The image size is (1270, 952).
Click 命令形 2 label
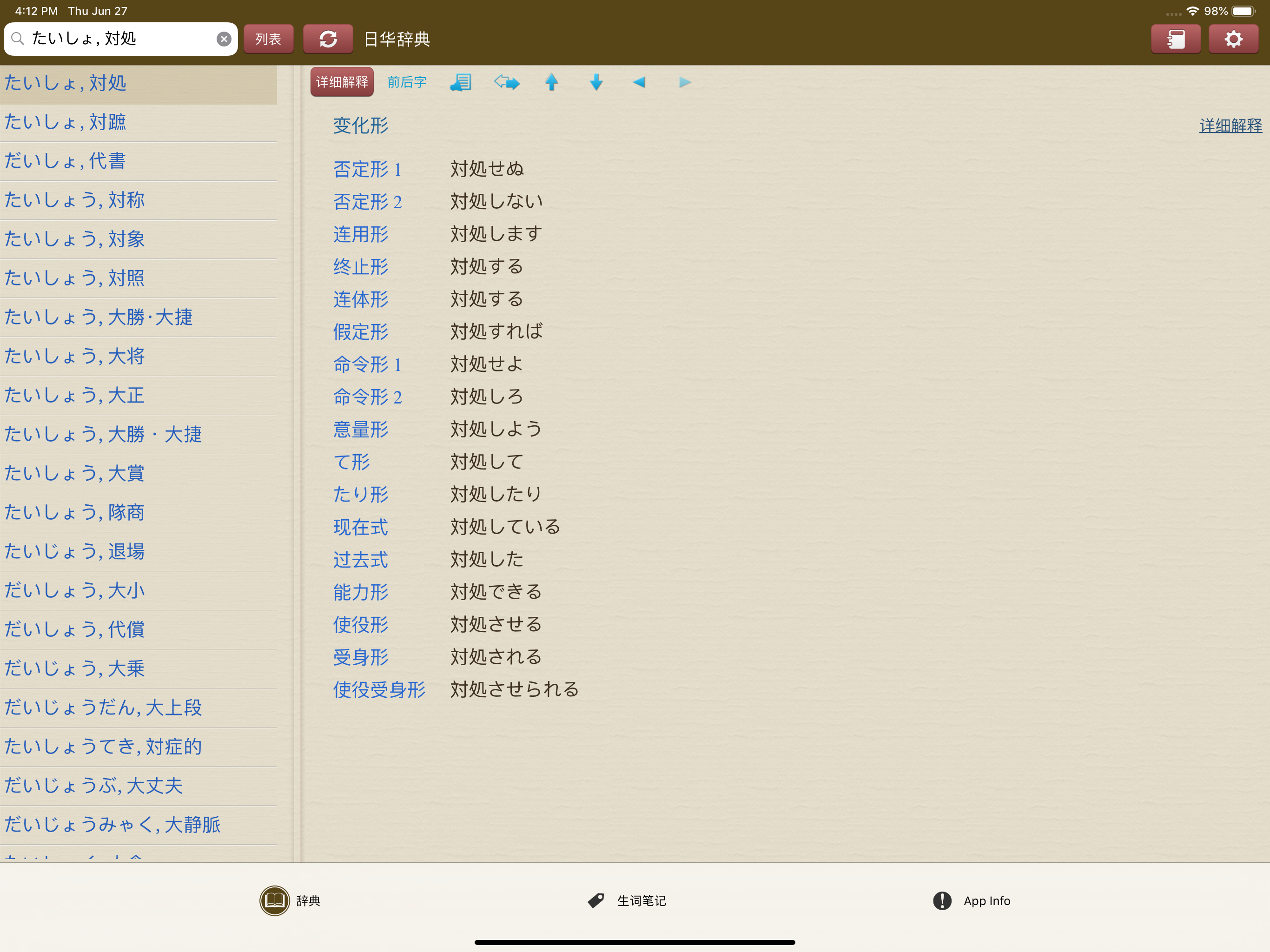coord(367,397)
